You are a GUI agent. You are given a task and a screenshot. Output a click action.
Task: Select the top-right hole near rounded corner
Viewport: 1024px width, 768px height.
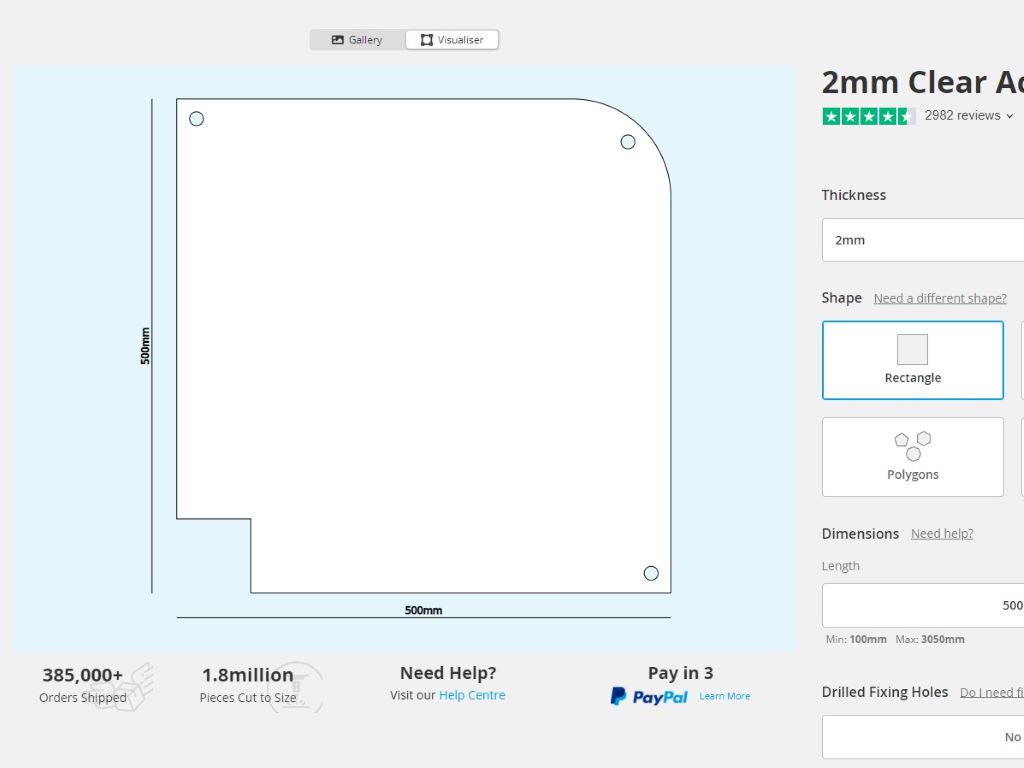628,142
